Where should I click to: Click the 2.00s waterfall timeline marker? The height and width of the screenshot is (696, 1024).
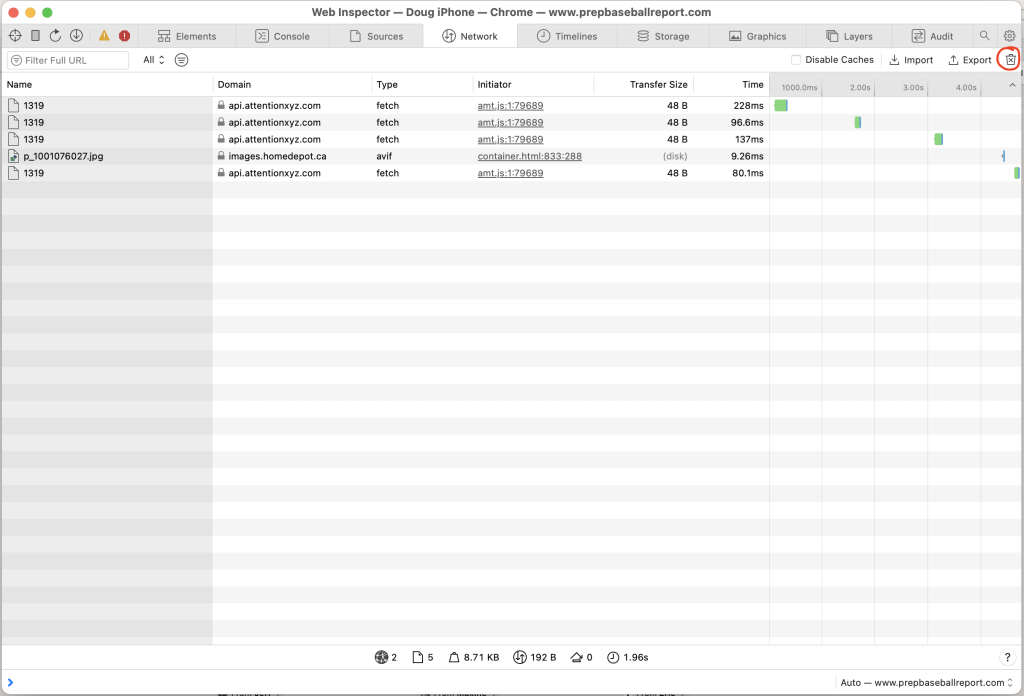[859, 87]
